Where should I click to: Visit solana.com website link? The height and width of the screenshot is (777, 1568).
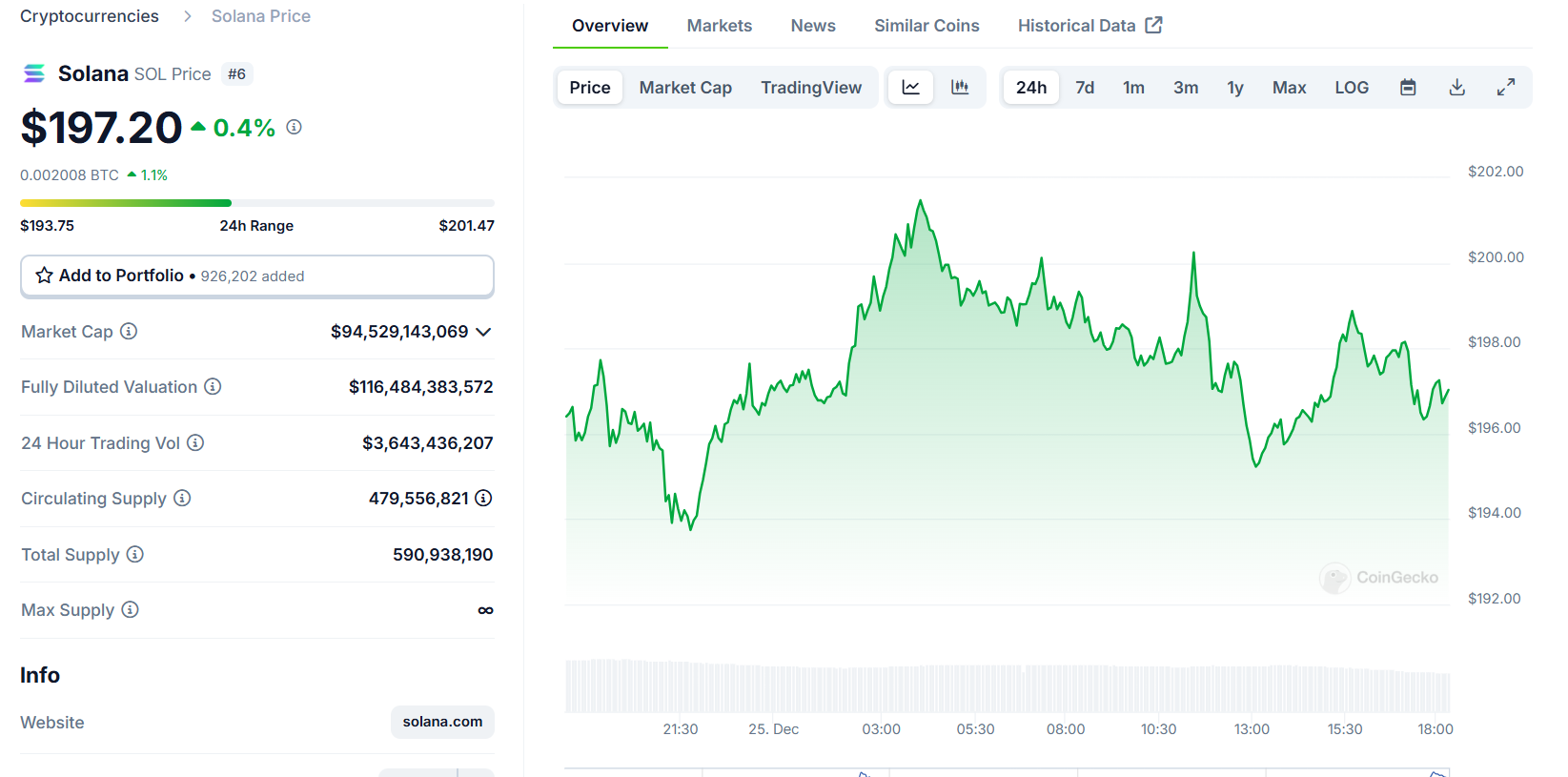(442, 722)
